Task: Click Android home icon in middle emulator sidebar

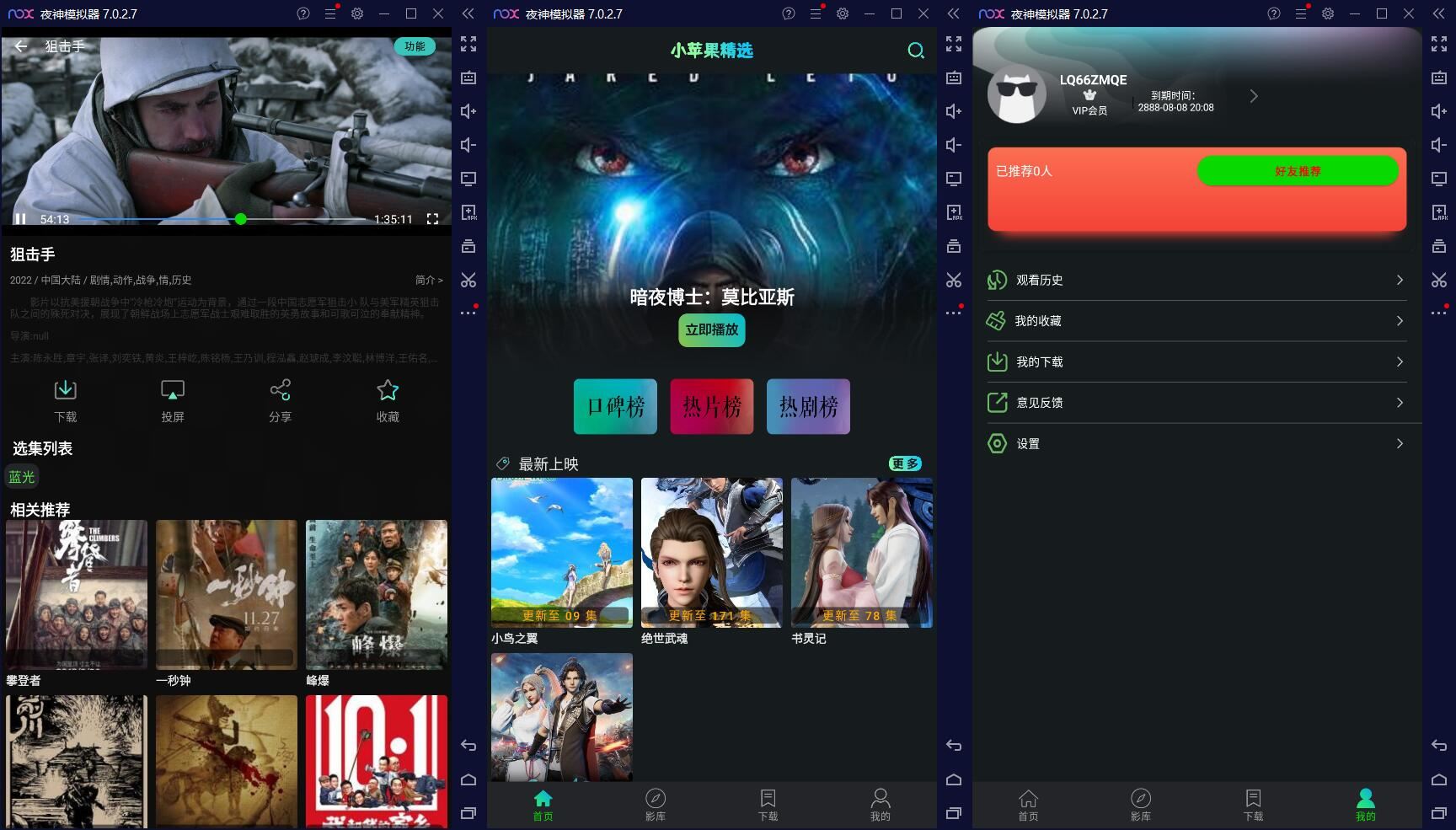Action: (x=954, y=779)
